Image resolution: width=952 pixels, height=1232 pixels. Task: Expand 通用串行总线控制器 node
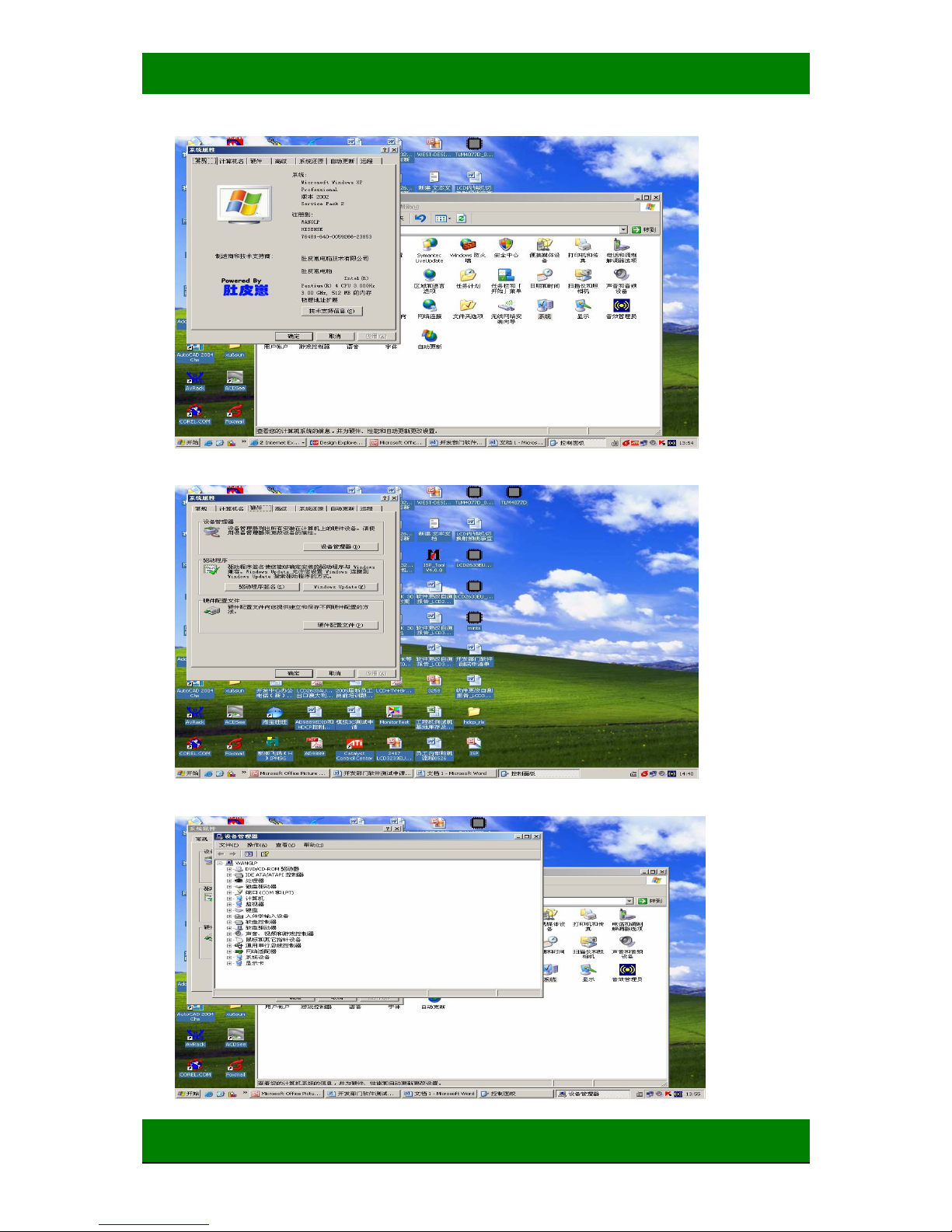click(x=229, y=945)
